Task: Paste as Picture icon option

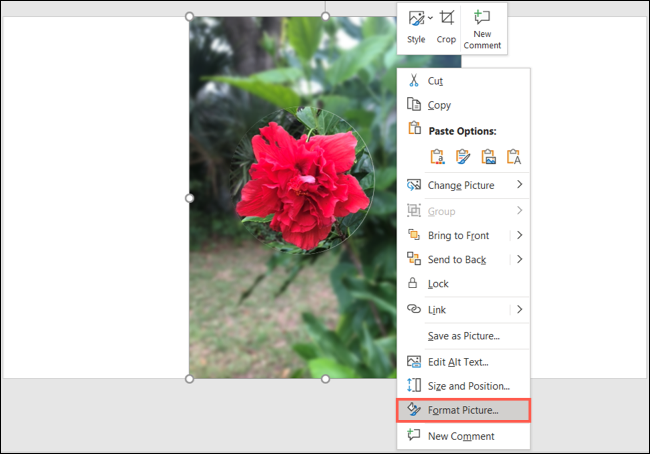Action: (488, 156)
